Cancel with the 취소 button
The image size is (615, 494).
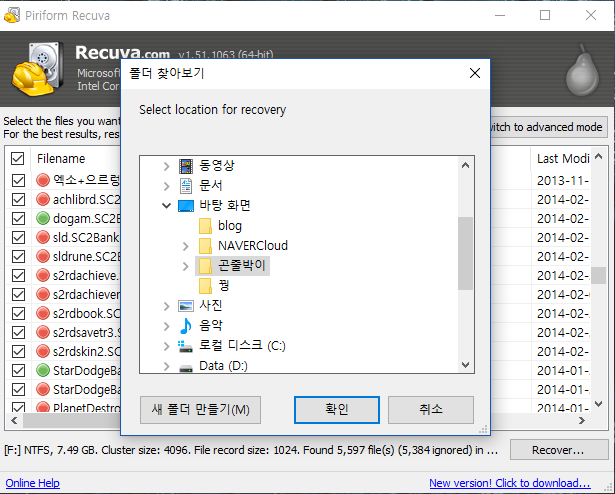[431, 410]
